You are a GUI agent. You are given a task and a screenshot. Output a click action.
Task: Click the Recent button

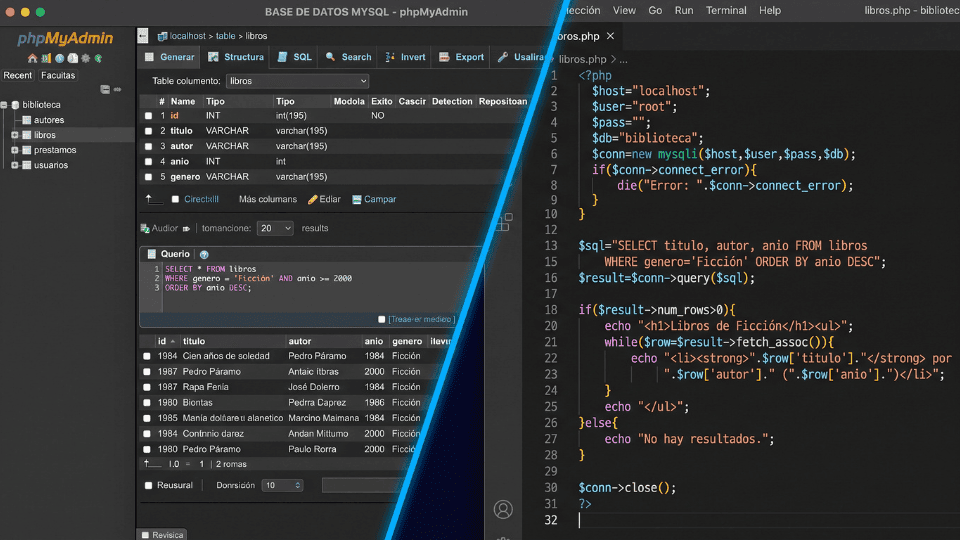pos(18,75)
